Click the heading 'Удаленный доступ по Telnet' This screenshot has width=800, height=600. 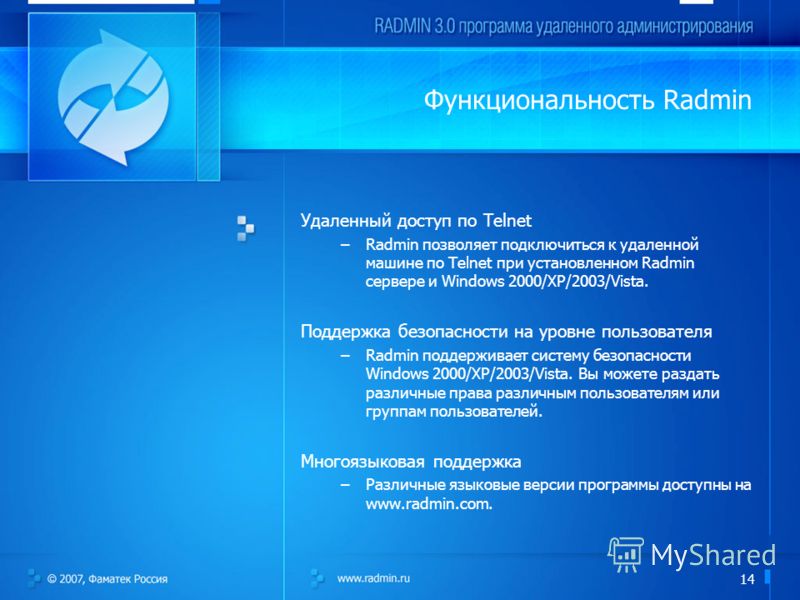point(416,220)
